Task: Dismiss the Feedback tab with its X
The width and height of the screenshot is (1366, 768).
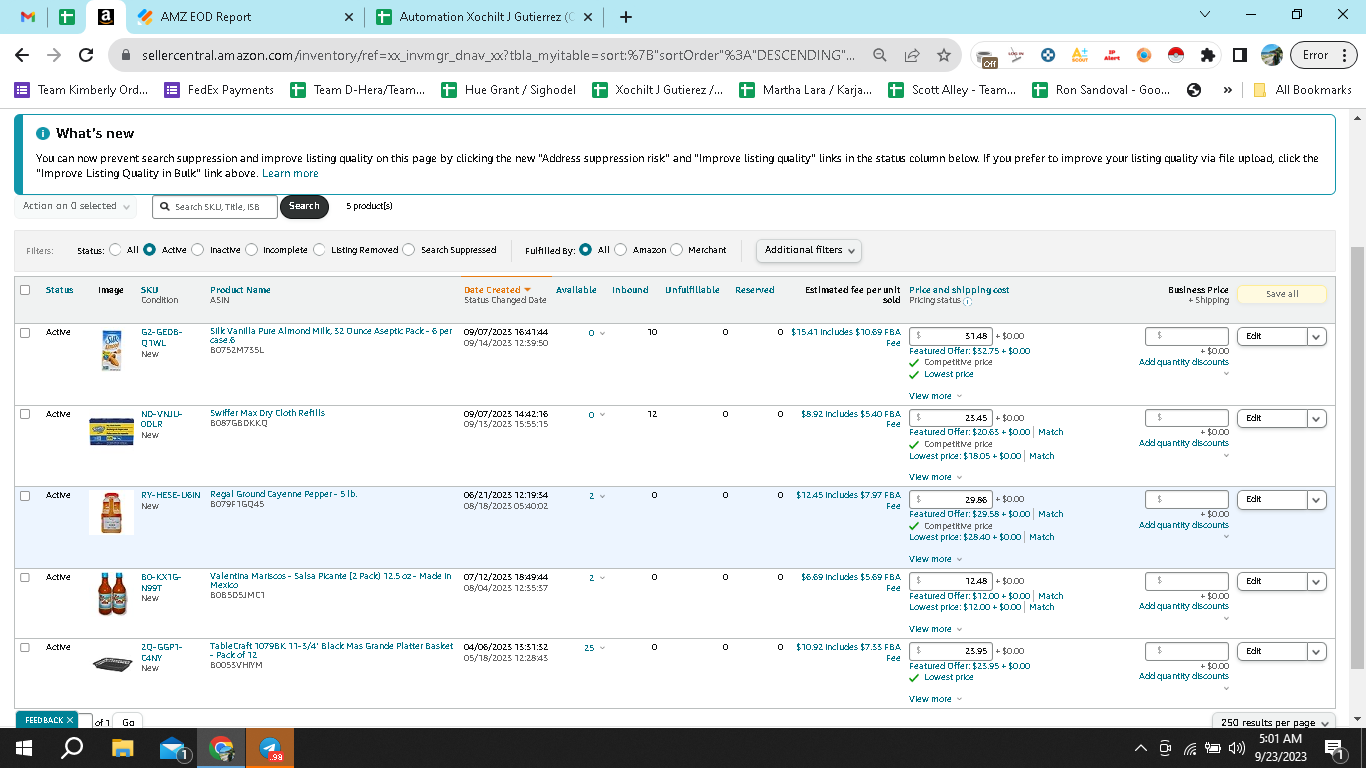Action: point(70,720)
